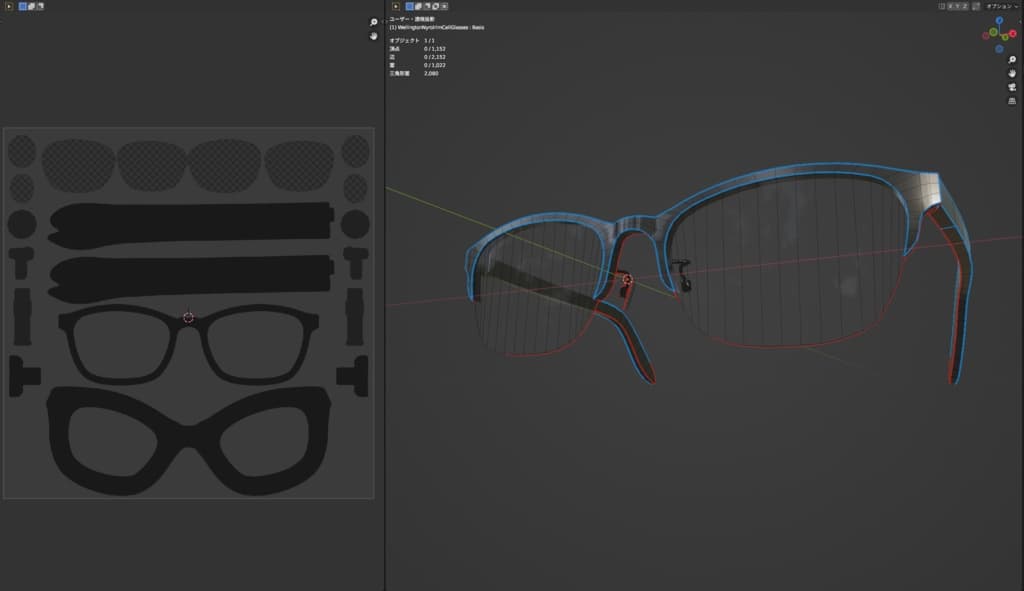Enable the first select mode in UV editor header

23,6
